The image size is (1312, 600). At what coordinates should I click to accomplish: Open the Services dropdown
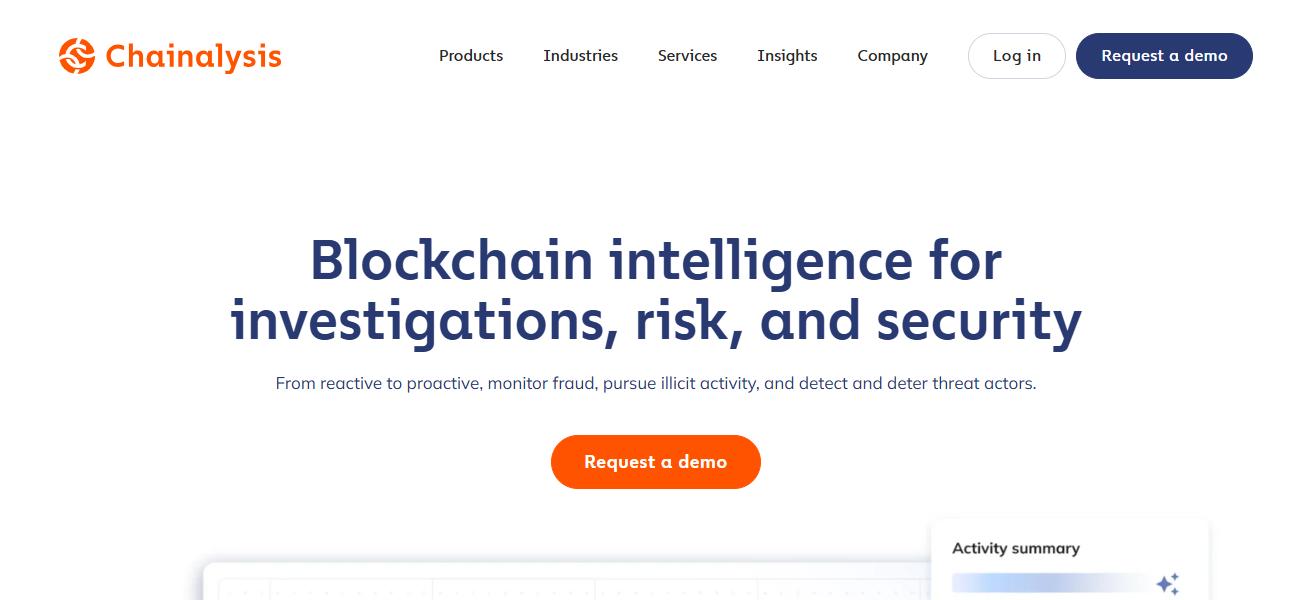pyautogui.click(x=687, y=56)
